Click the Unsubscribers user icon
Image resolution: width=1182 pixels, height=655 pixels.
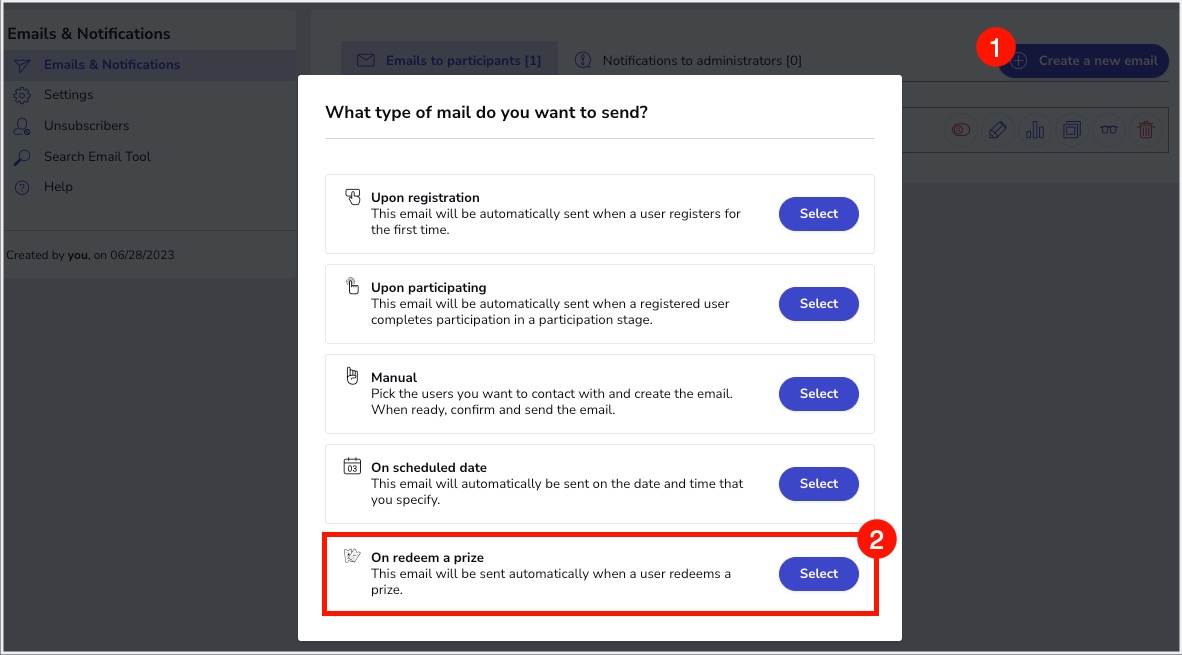22,126
